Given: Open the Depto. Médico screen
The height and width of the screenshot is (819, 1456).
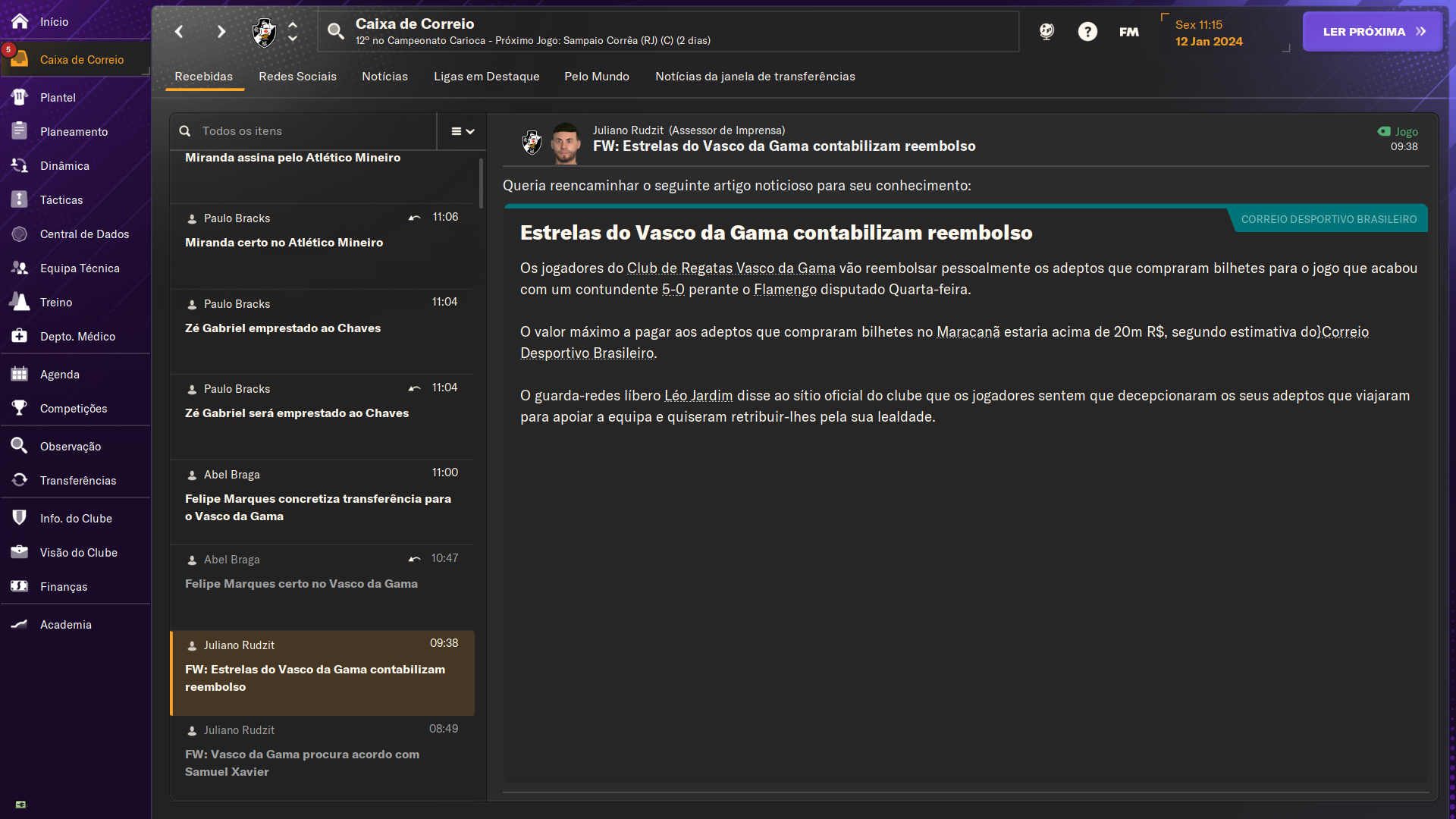Looking at the screenshot, I should tap(77, 336).
